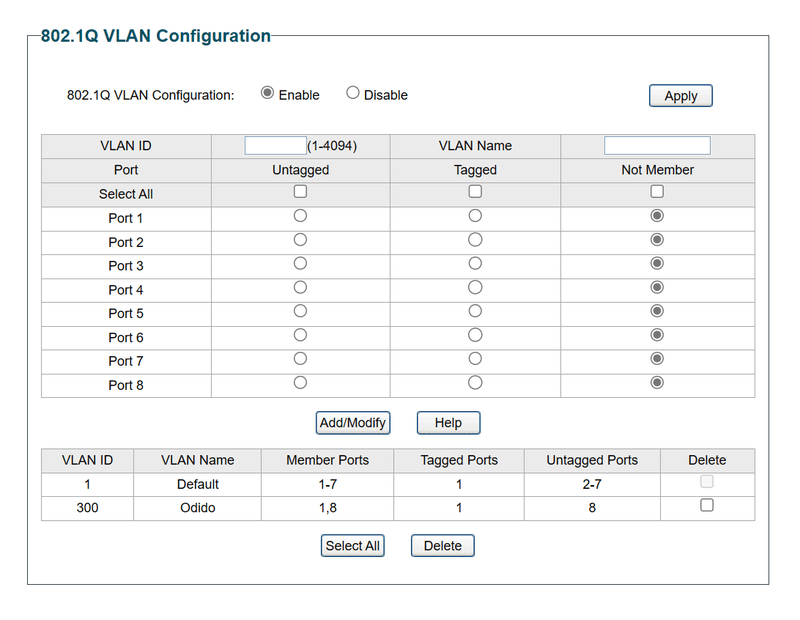Choose Tagged for Port 5

tap(475, 311)
